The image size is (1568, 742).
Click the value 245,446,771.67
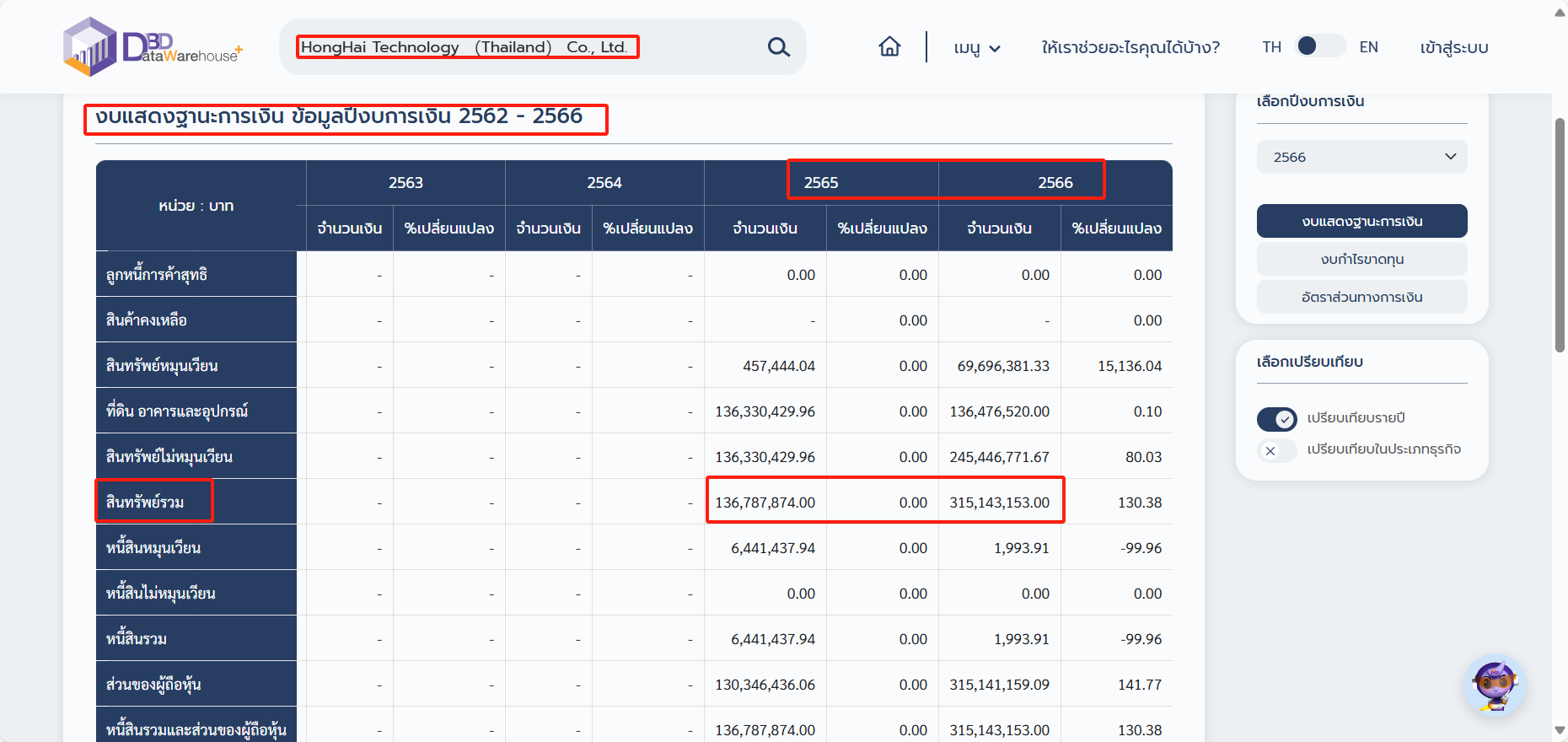point(1000,457)
